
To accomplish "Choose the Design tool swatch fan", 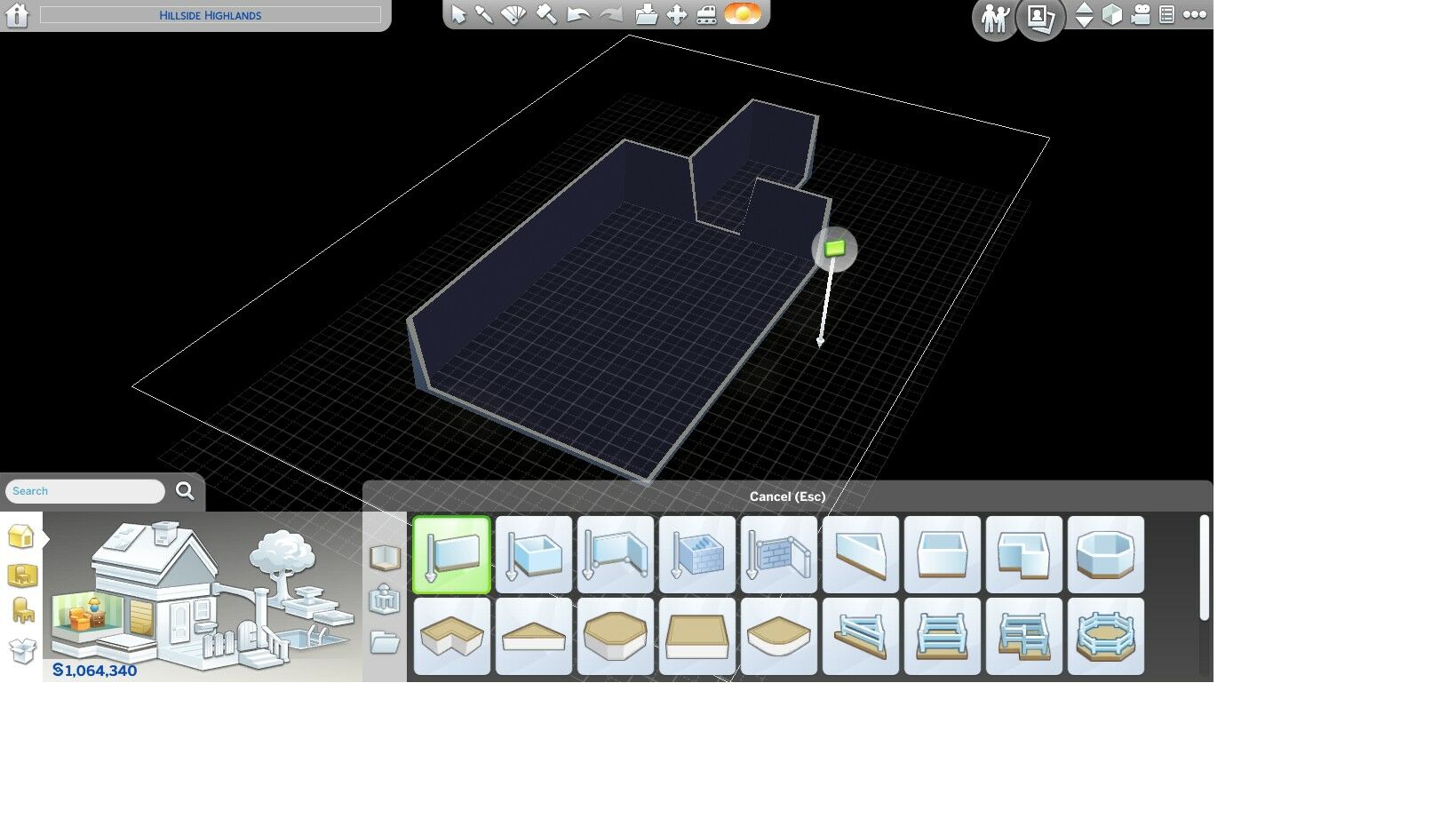I will (x=514, y=14).
